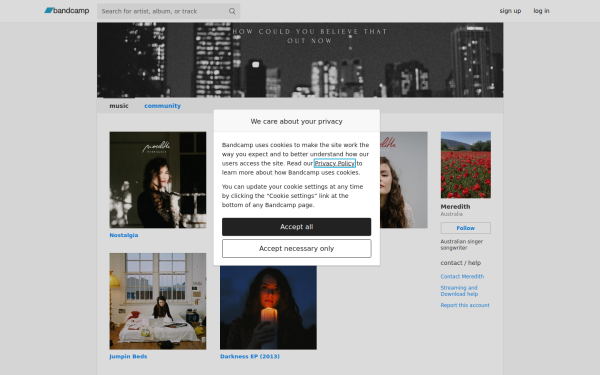
Task: Click the Report this account link
Action: [465, 305]
